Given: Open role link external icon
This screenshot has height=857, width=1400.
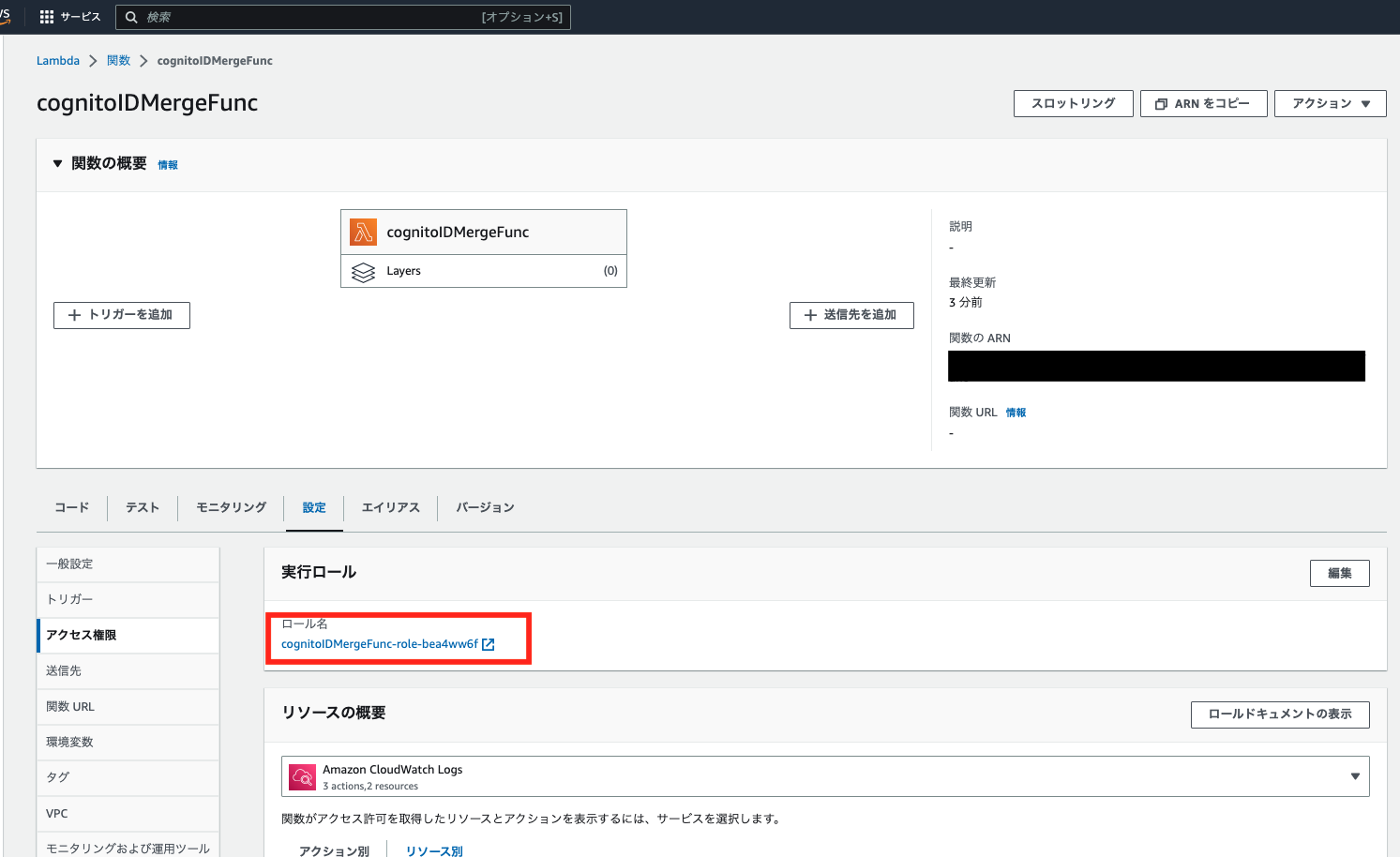Looking at the screenshot, I should tap(488, 644).
